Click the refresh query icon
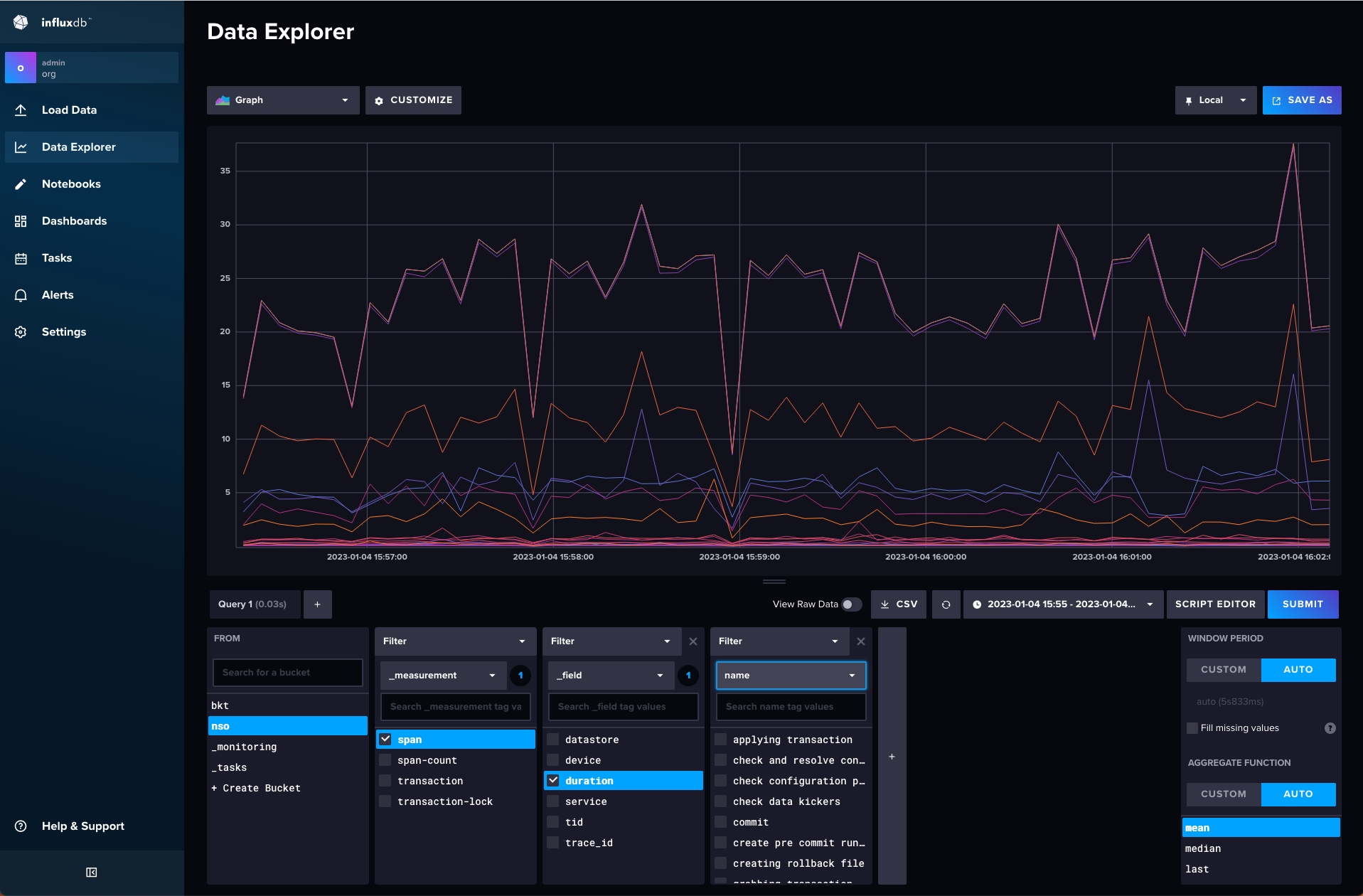The height and width of the screenshot is (896, 1363). click(946, 604)
